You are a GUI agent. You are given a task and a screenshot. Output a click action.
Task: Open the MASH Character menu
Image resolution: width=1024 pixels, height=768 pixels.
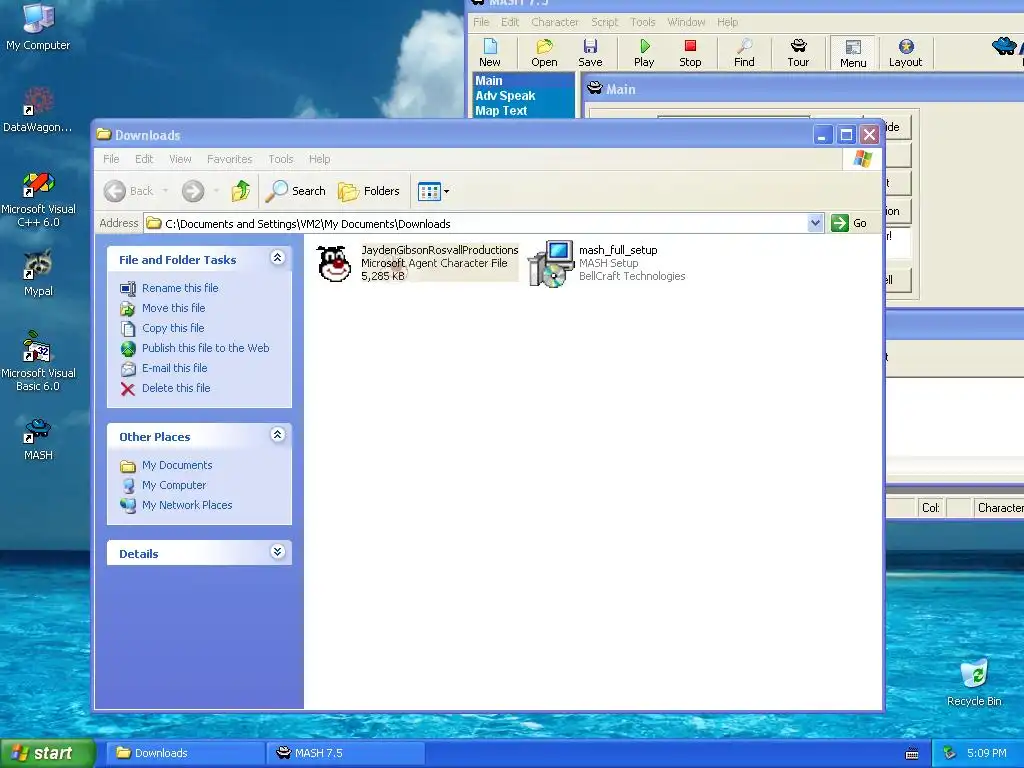554,22
